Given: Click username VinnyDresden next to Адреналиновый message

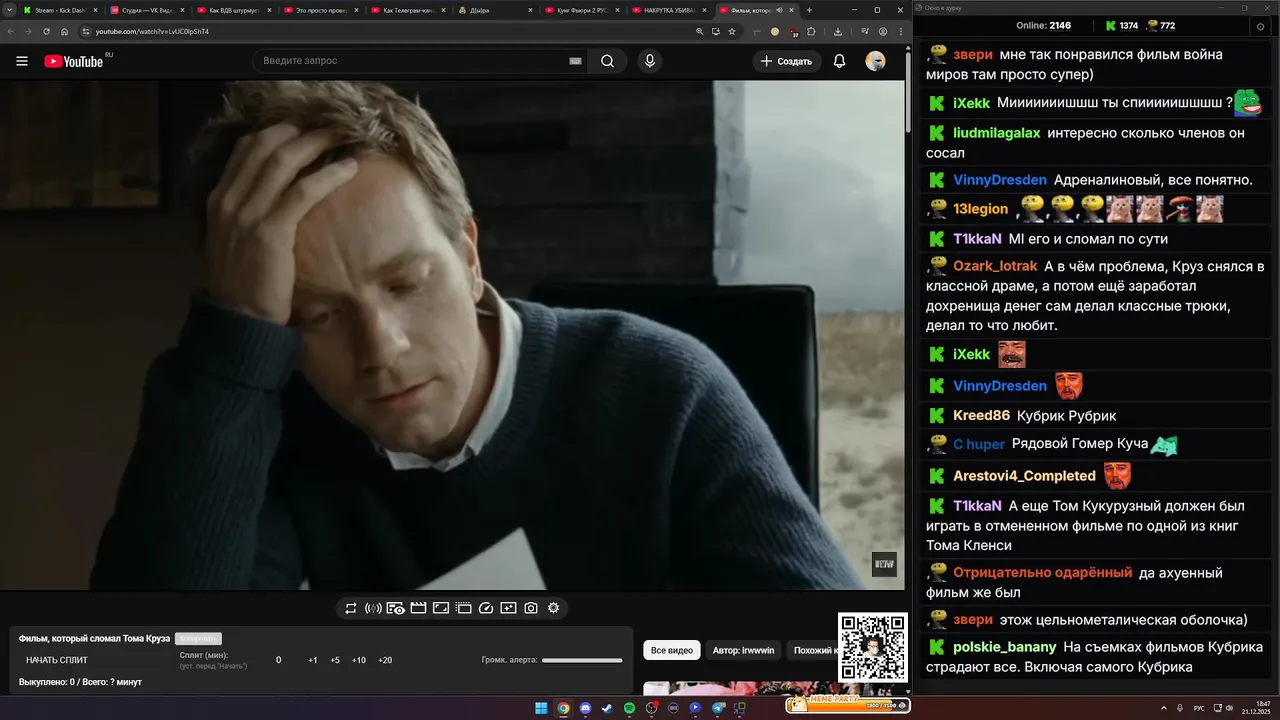Looking at the screenshot, I should pos(1000,180).
